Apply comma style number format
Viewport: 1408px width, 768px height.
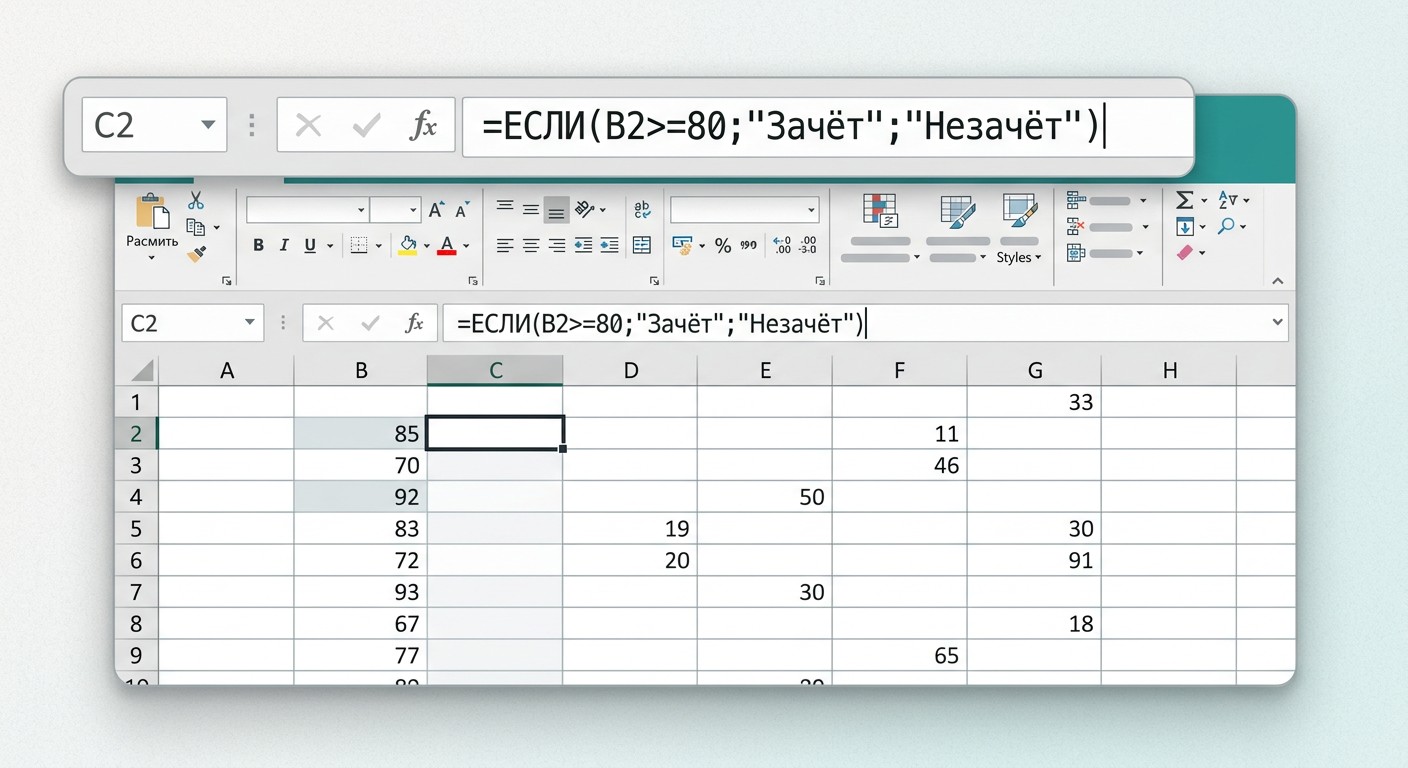[x=749, y=245]
